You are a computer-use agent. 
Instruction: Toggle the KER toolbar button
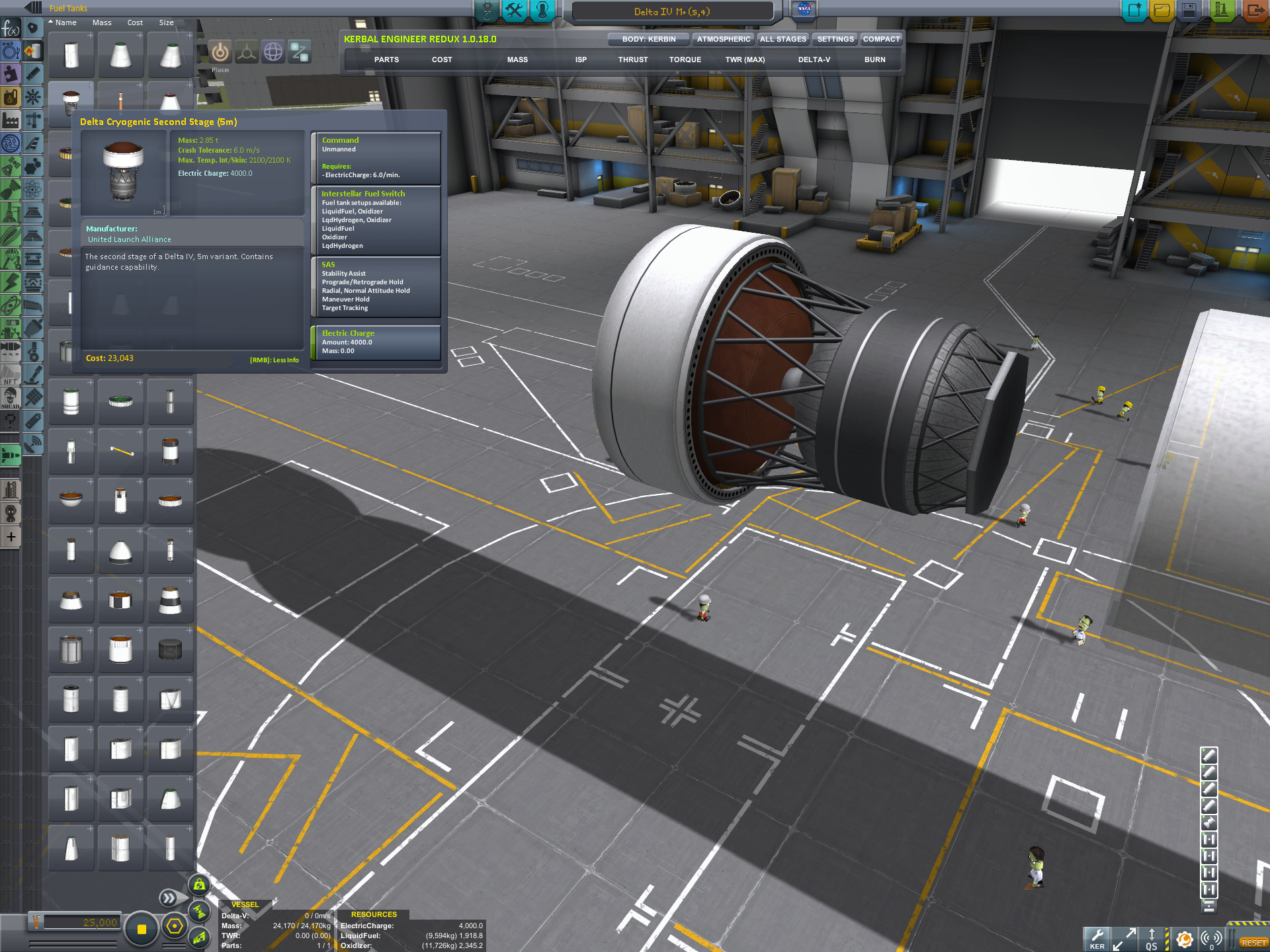click(x=1097, y=939)
